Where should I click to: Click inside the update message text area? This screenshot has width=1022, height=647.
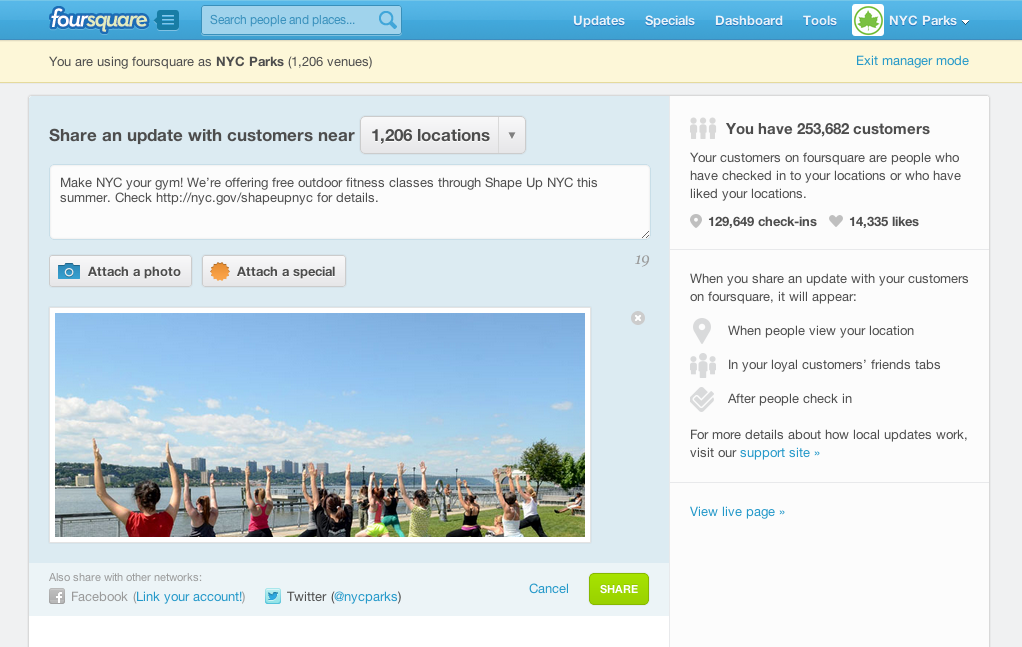click(x=349, y=202)
